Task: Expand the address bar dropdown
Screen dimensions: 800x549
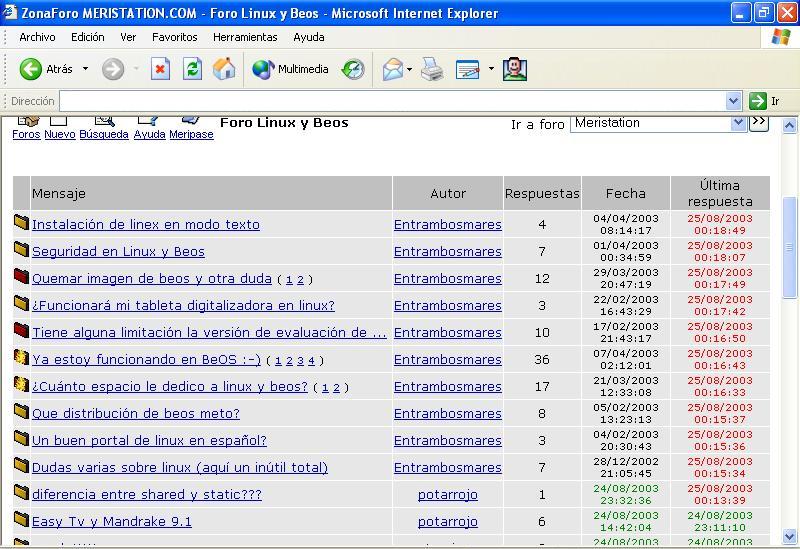Action: pyautogui.click(x=733, y=101)
